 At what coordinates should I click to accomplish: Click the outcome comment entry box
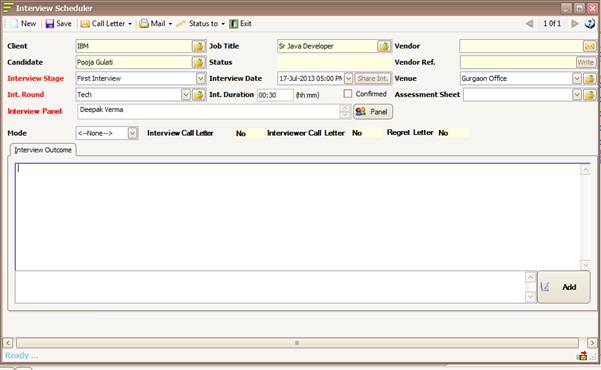coord(270,287)
